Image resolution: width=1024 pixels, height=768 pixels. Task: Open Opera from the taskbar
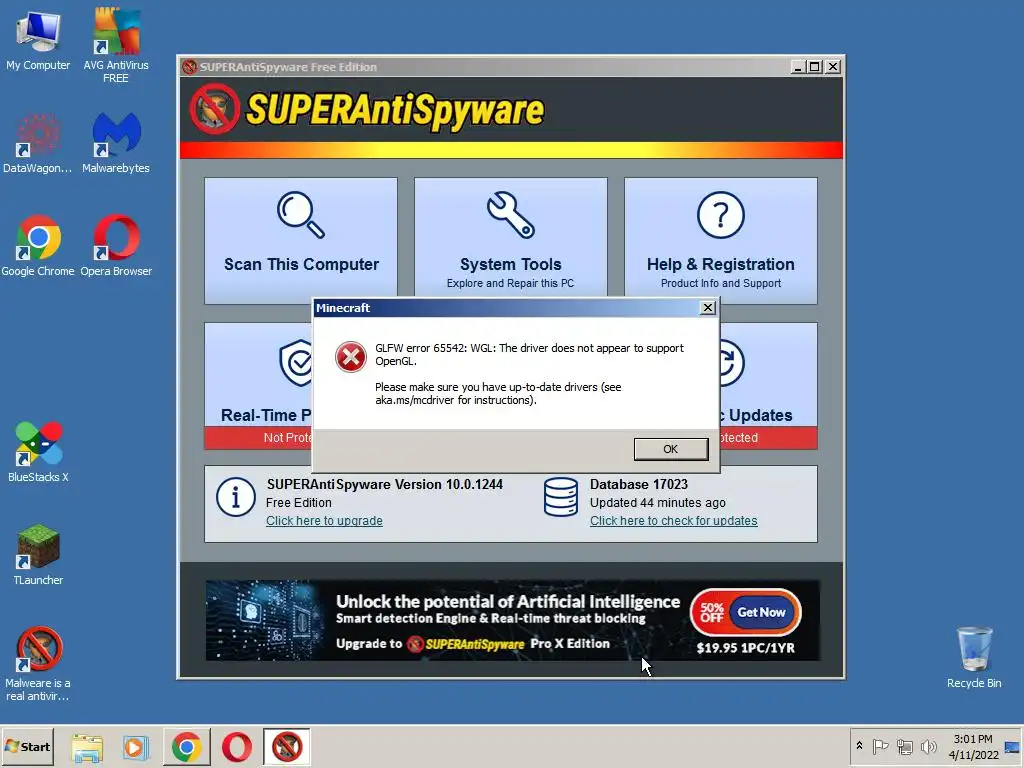pos(236,747)
